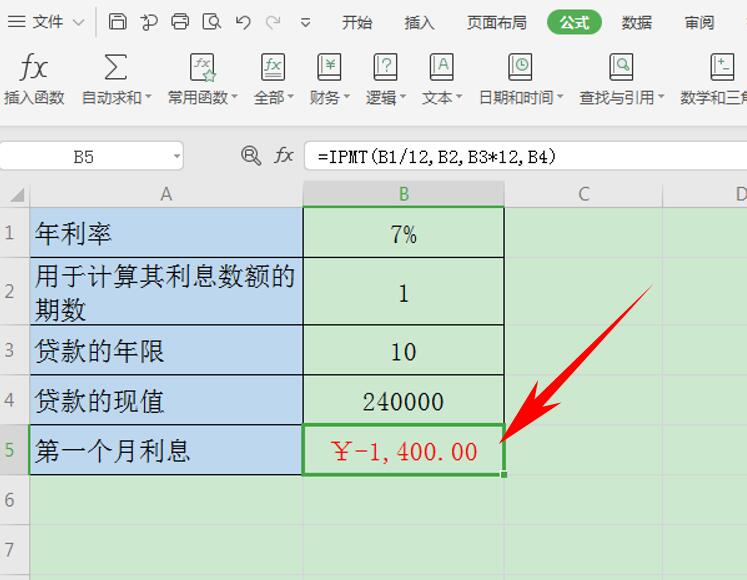Viewport: 747px width, 580px height.
Task: Select the 公式 tab
Action: pos(574,22)
